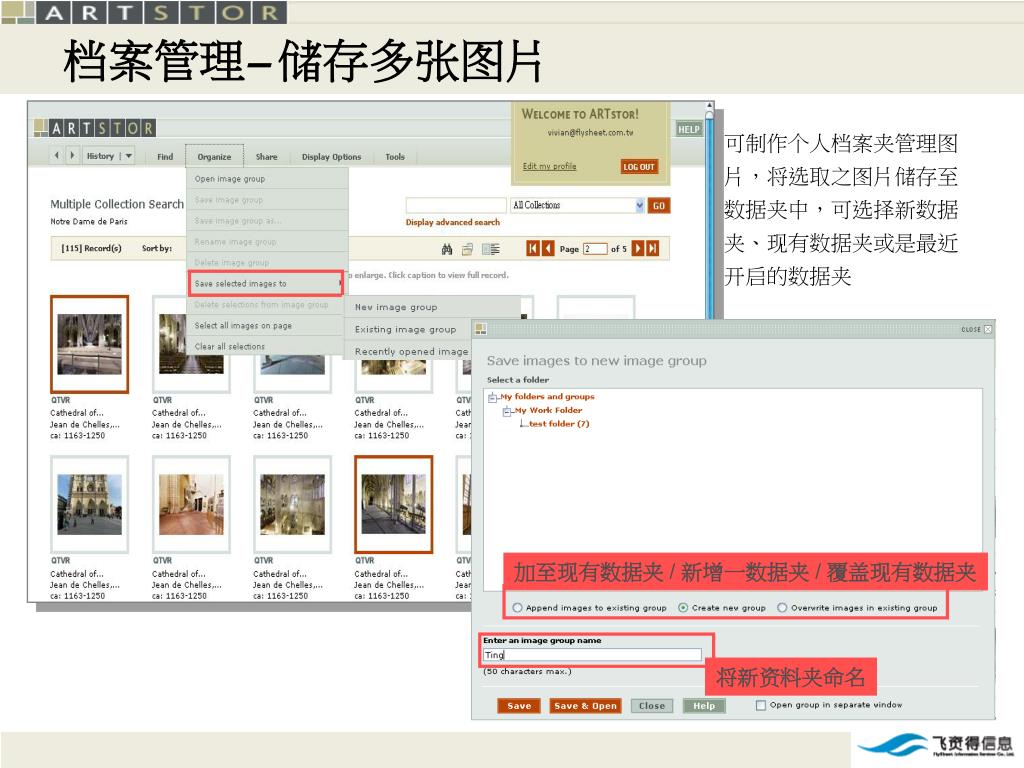Open the History dropdown arrow
The height and width of the screenshot is (768, 1024).
(129, 156)
